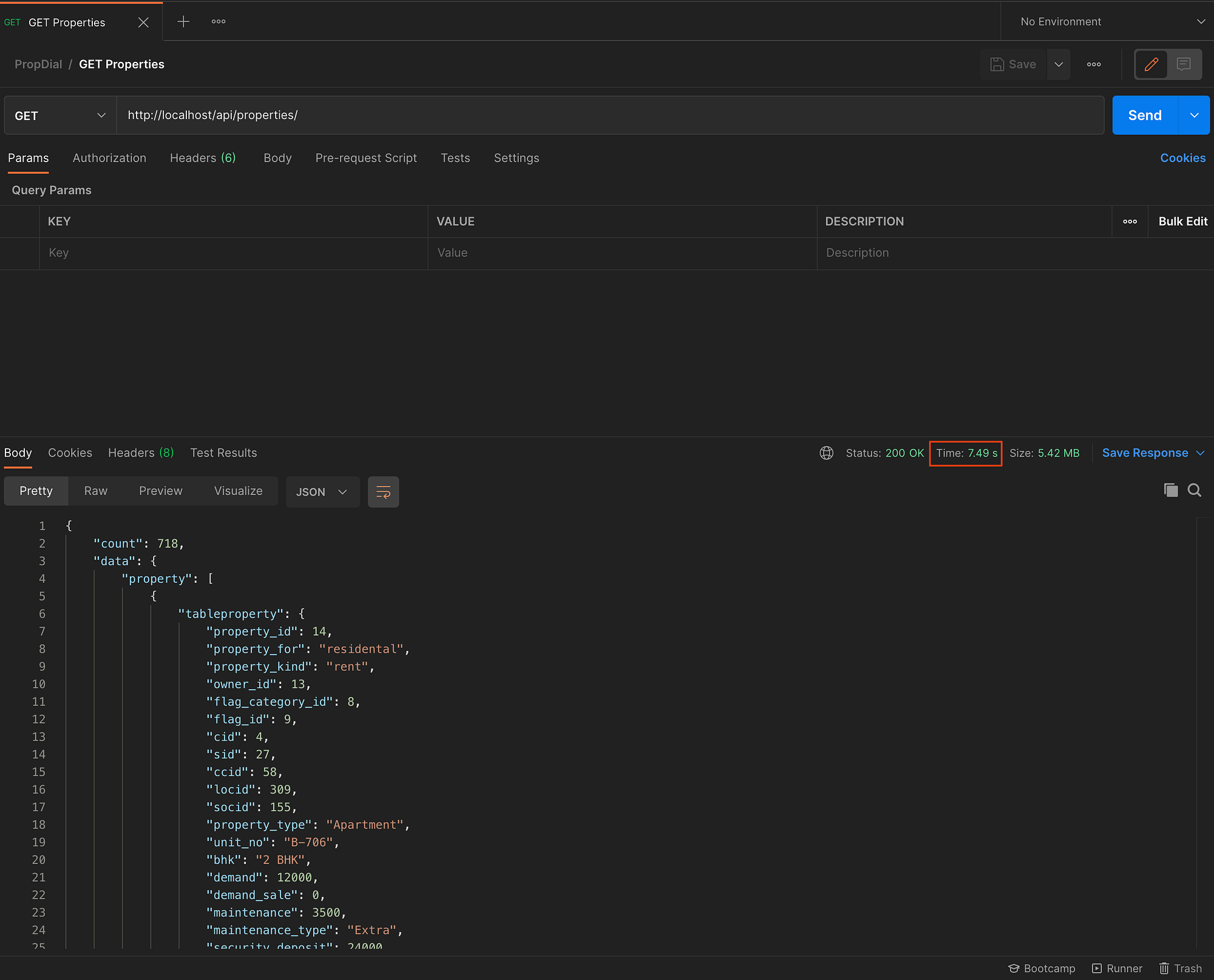
Task: Click the pencil edit mode icon
Action: [x=1151, y=64]
